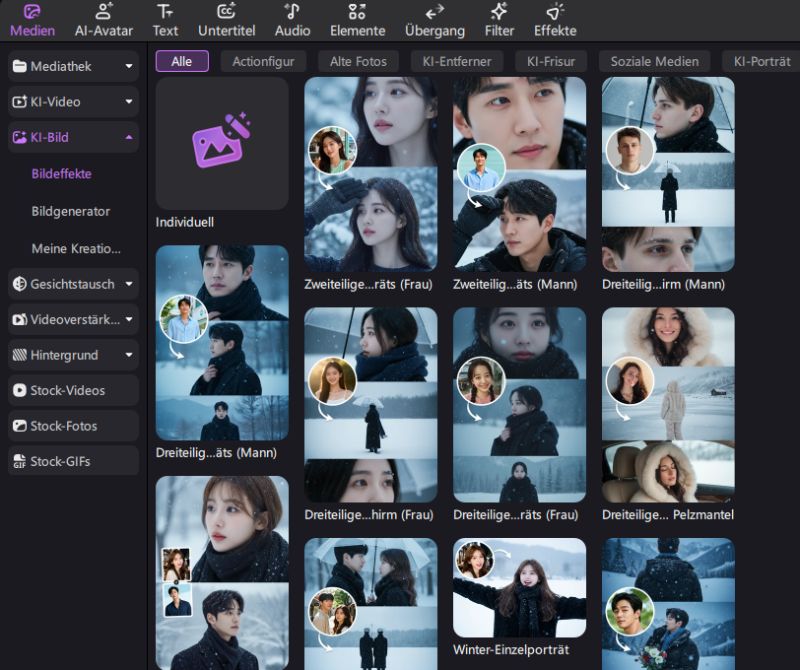Open the Effekte panel
The height and width of the screenshot is (670, 800).
coord(554,13)
